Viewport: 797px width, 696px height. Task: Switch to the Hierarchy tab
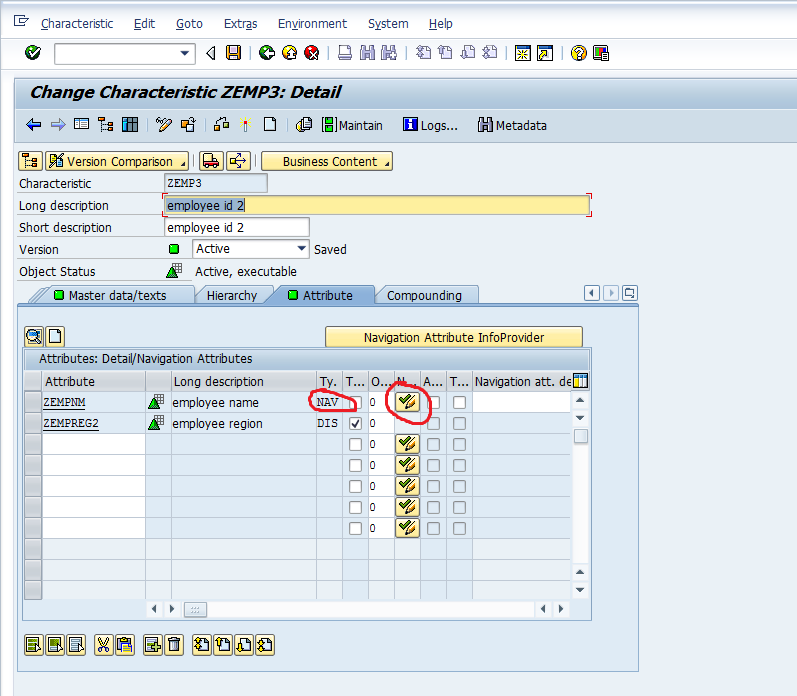pos(232,295)
